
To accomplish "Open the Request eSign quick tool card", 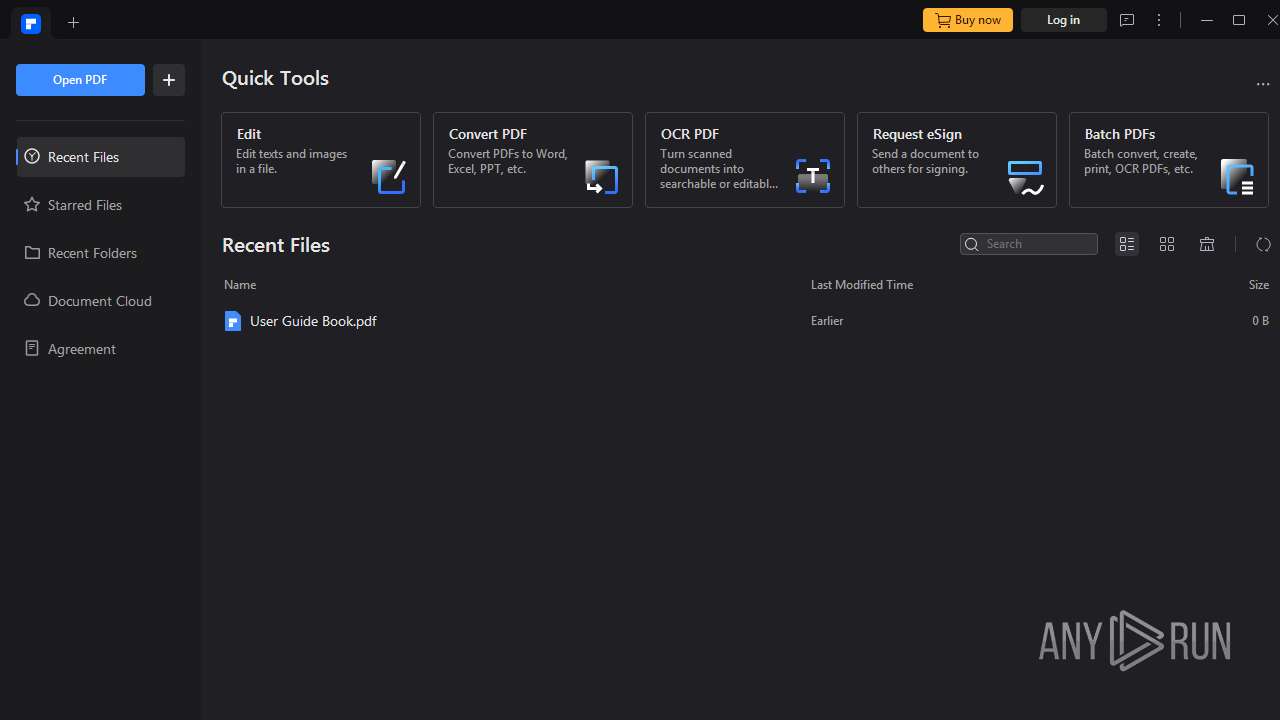I will [957, 160].
